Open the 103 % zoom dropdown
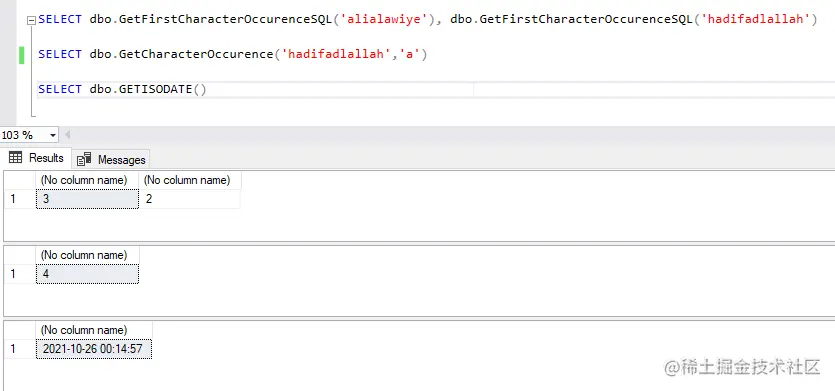 (53, 135)
